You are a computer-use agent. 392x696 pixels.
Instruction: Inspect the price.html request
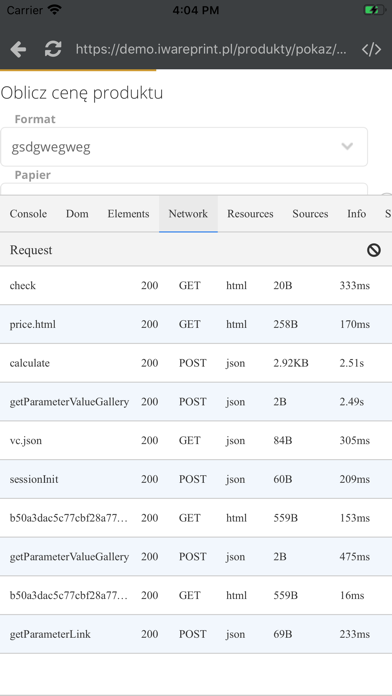coord(196,324)
